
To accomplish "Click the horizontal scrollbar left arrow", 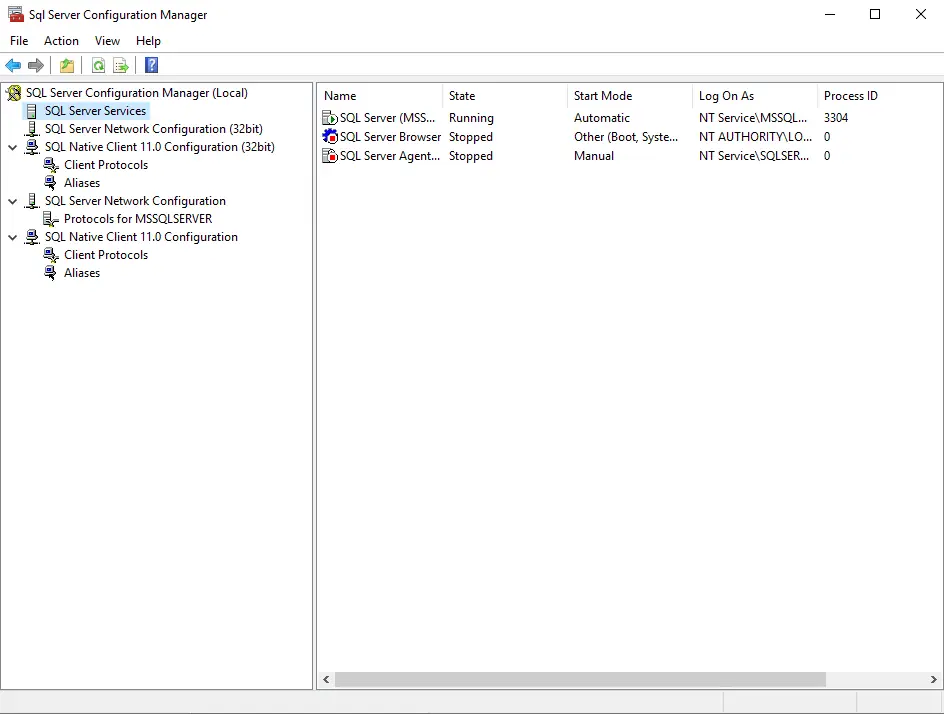I will point(326,679).
